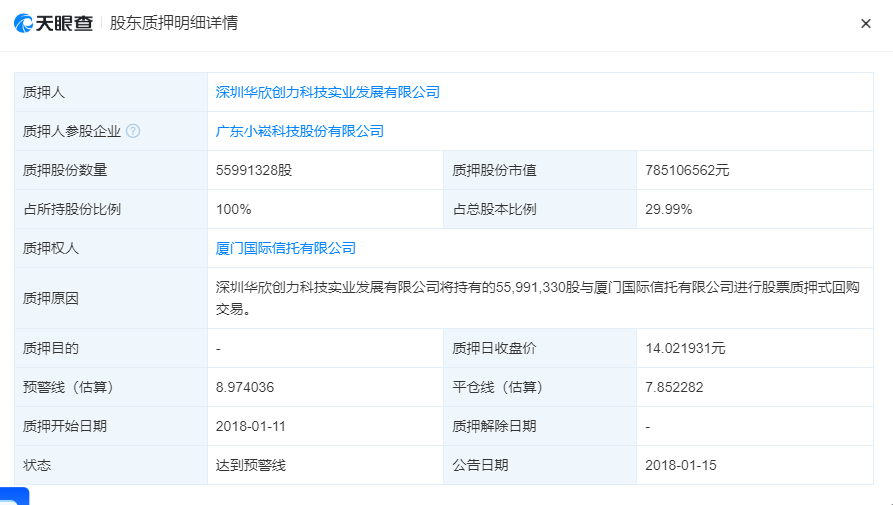Viewport: 893px width, 505px height.
Task: Select the announcement date 2018-01-15
Action: coord(681,465)
